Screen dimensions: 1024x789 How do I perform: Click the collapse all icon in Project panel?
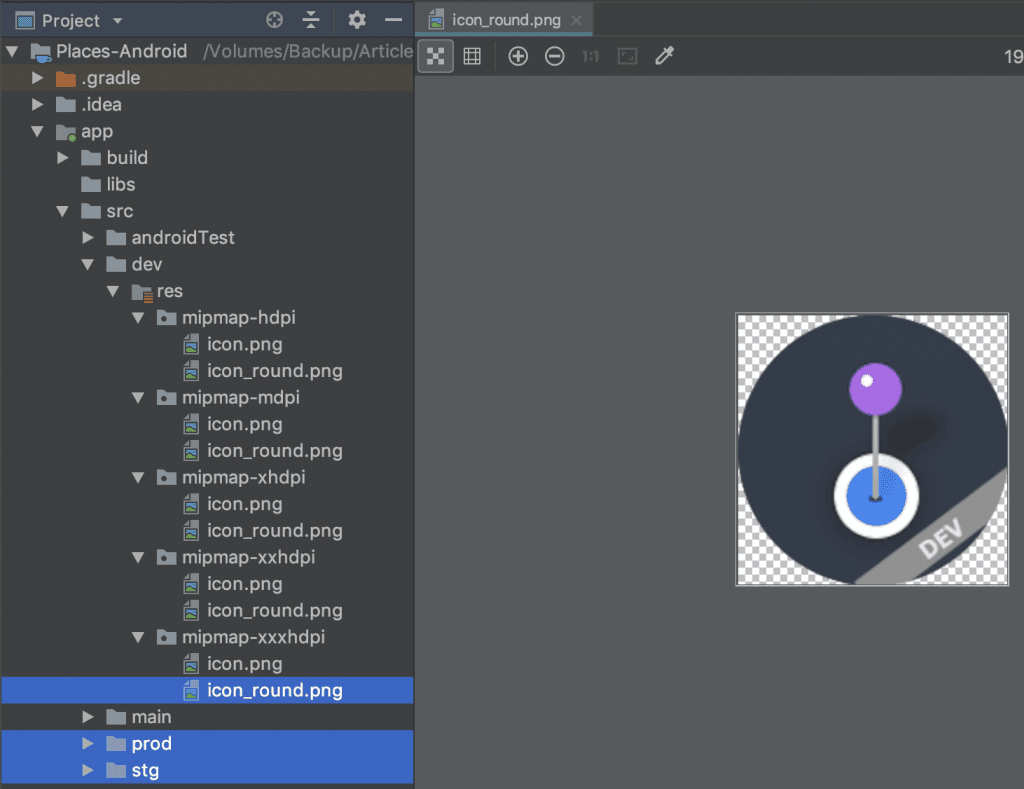click(311, 20)
